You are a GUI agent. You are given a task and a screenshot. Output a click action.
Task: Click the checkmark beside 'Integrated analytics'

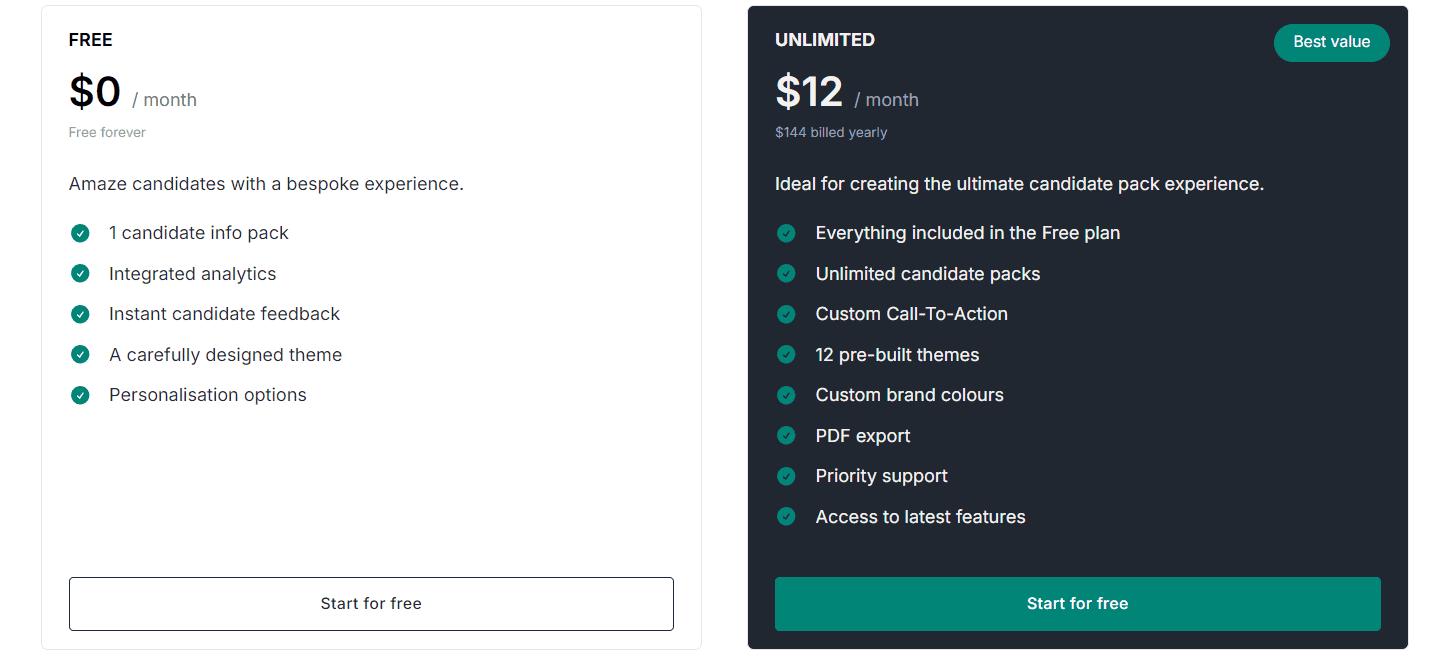point(80,273)
